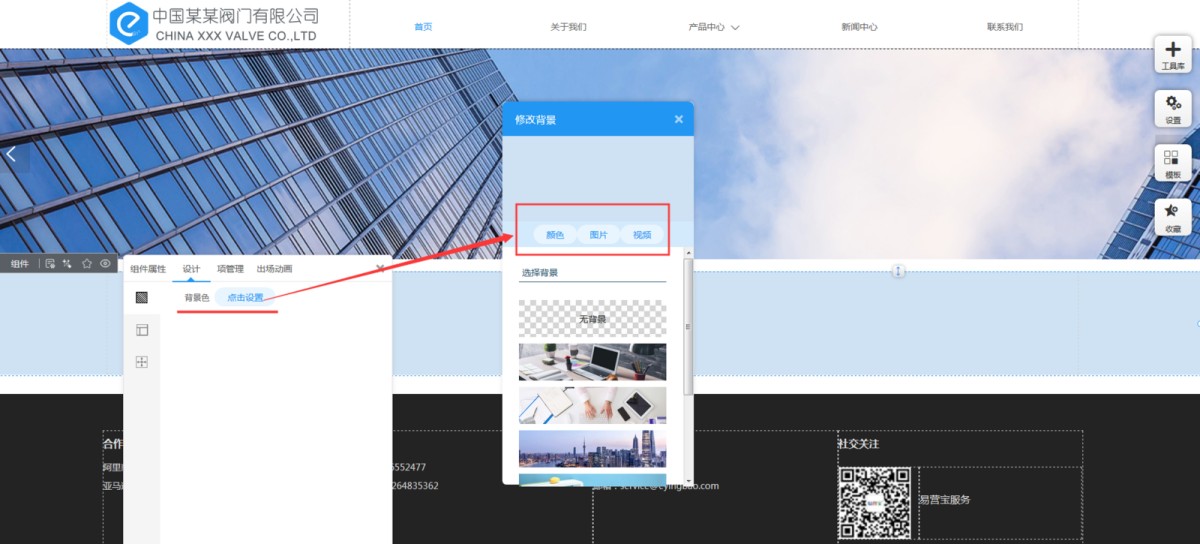Click the background list scrollbar
The width and height of the screenshot is (1200, 544).
[x=687, y=327]
